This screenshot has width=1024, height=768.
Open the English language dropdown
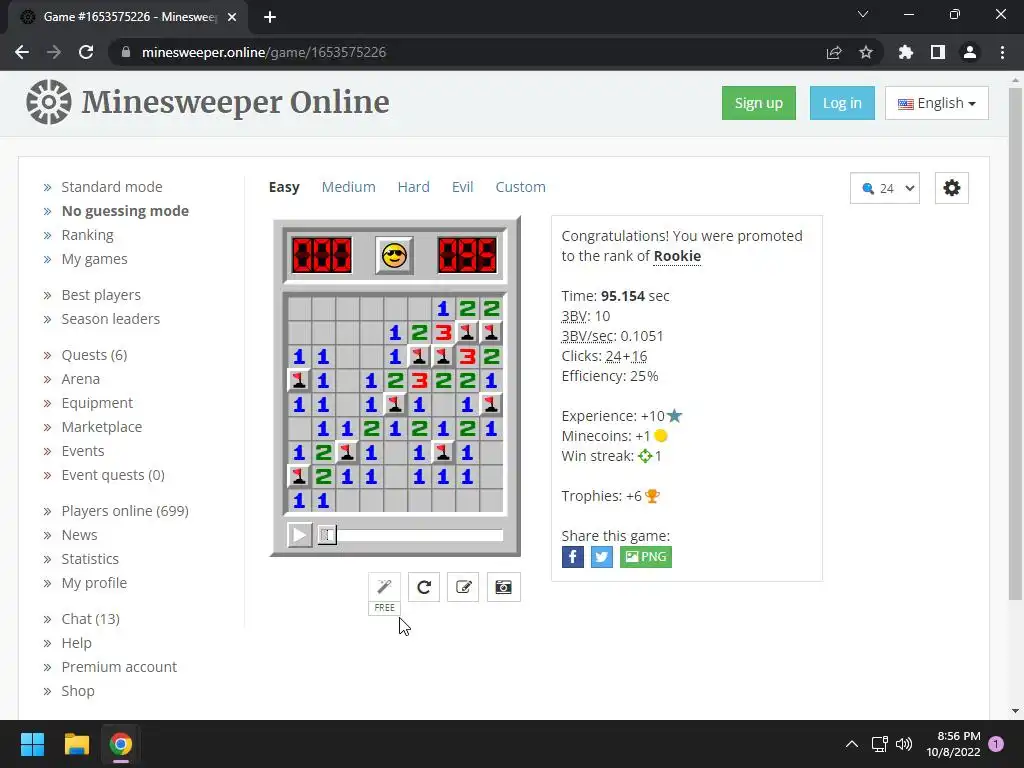pyautogui.click(x=936, y=103)
